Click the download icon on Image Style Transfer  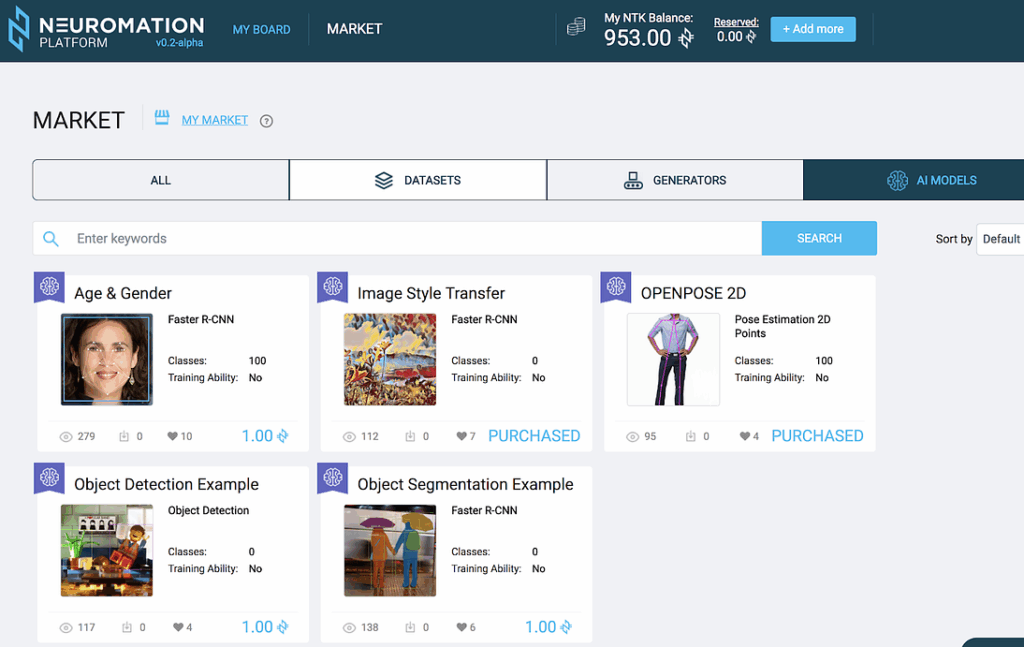[x=410, y=437]
